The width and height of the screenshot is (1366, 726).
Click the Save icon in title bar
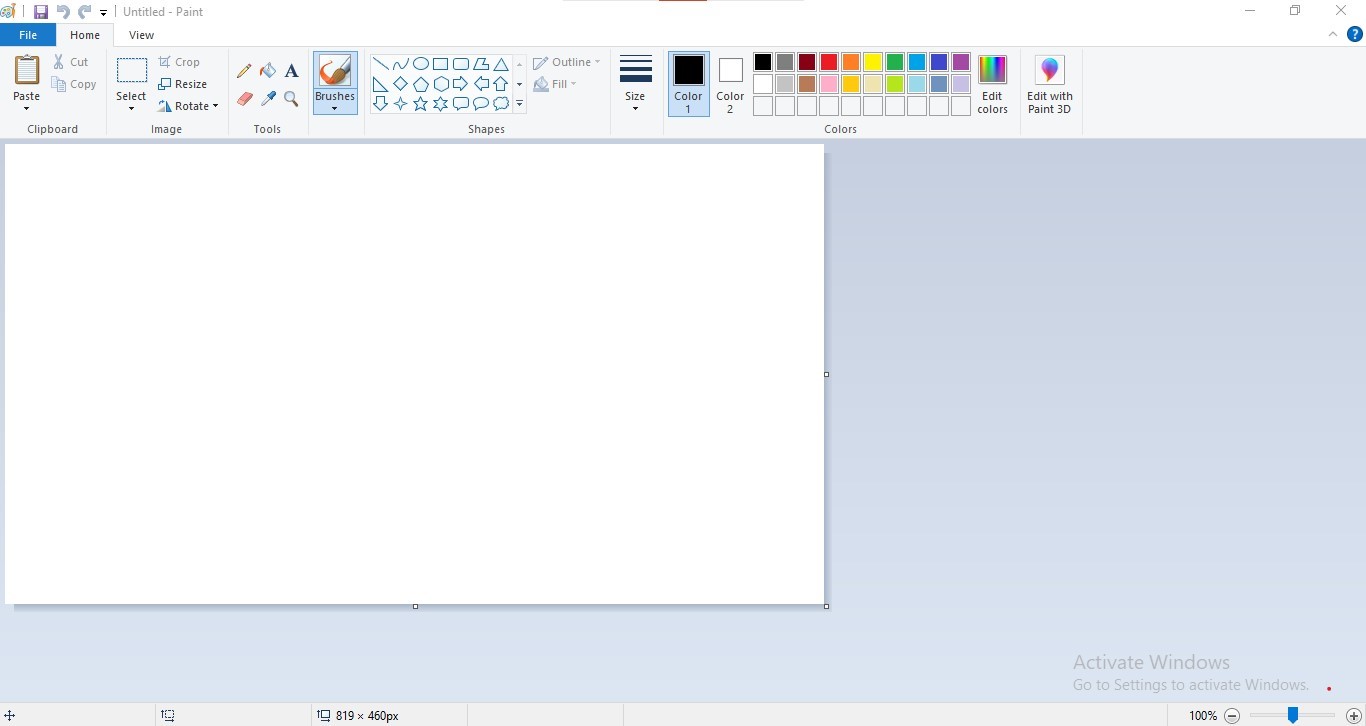coord(41,12)
